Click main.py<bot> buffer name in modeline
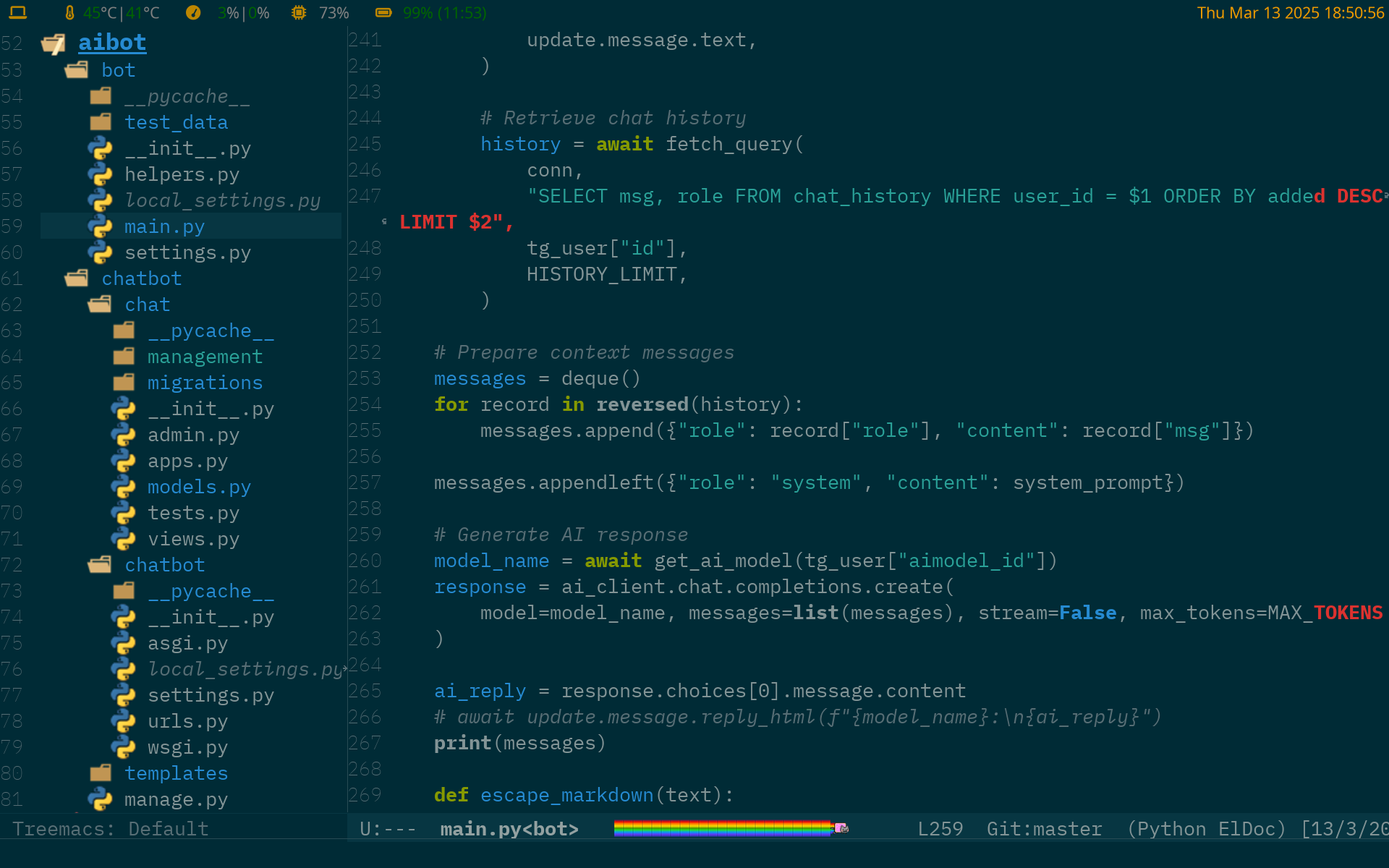 pos(509,829)
